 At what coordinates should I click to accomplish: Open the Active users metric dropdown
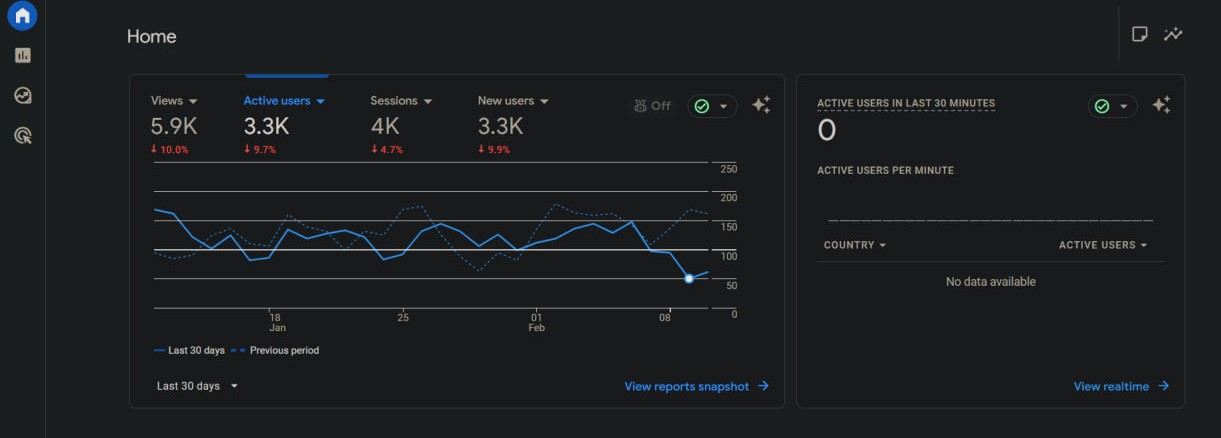[x=284, y=101]
